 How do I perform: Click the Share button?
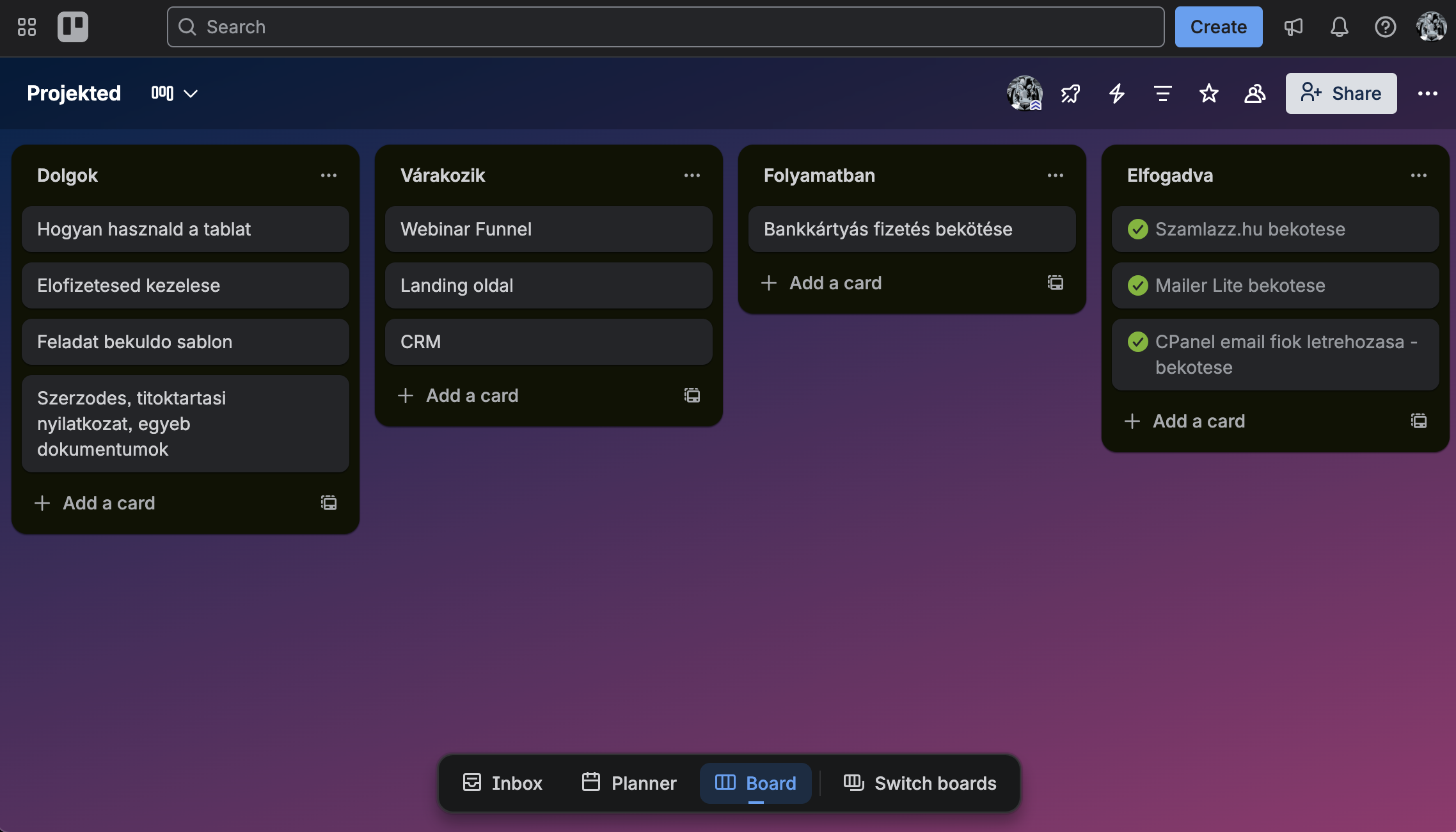1341,93
